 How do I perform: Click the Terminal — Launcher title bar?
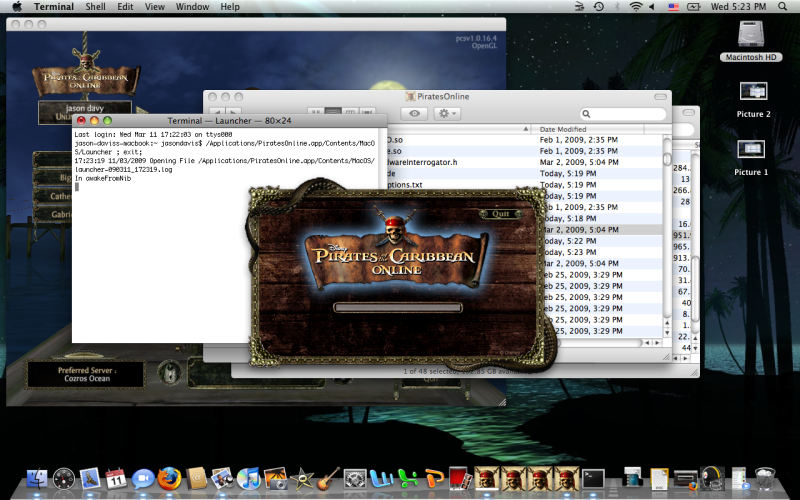click(230, 120)
